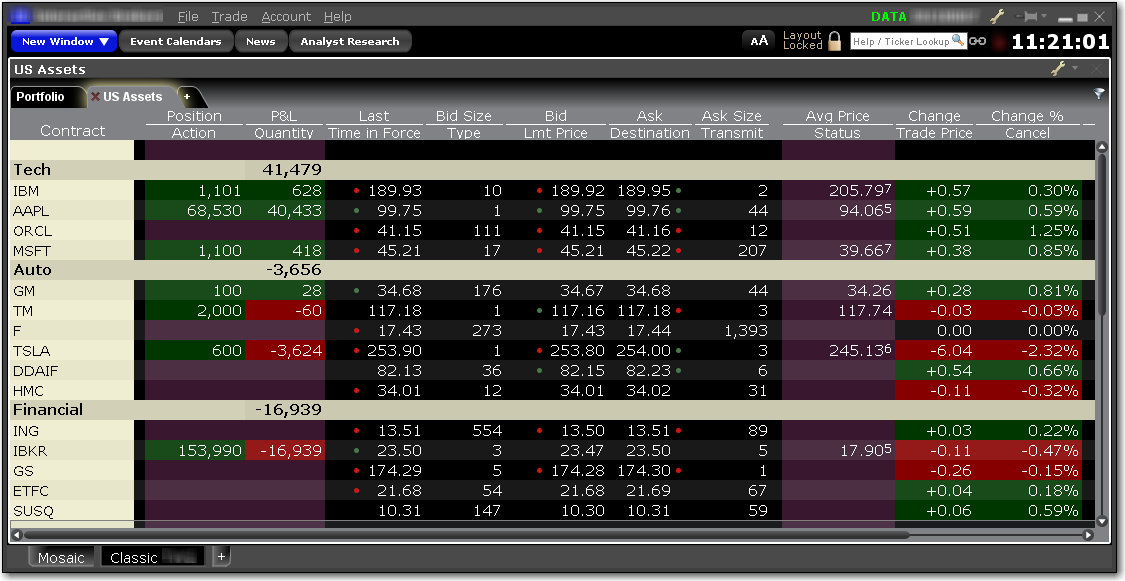
Task: Add a new page tab next to US Assets
Action: [187, 97]
